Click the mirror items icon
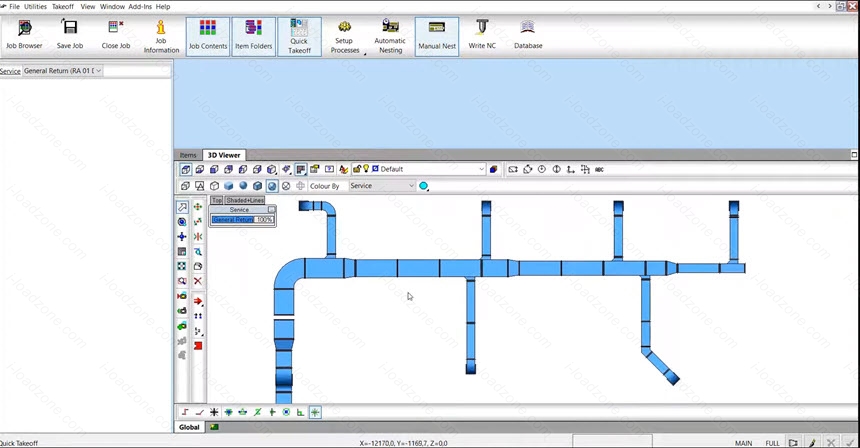The height and width of the screenshot is (448, 860). click(198, 236)
